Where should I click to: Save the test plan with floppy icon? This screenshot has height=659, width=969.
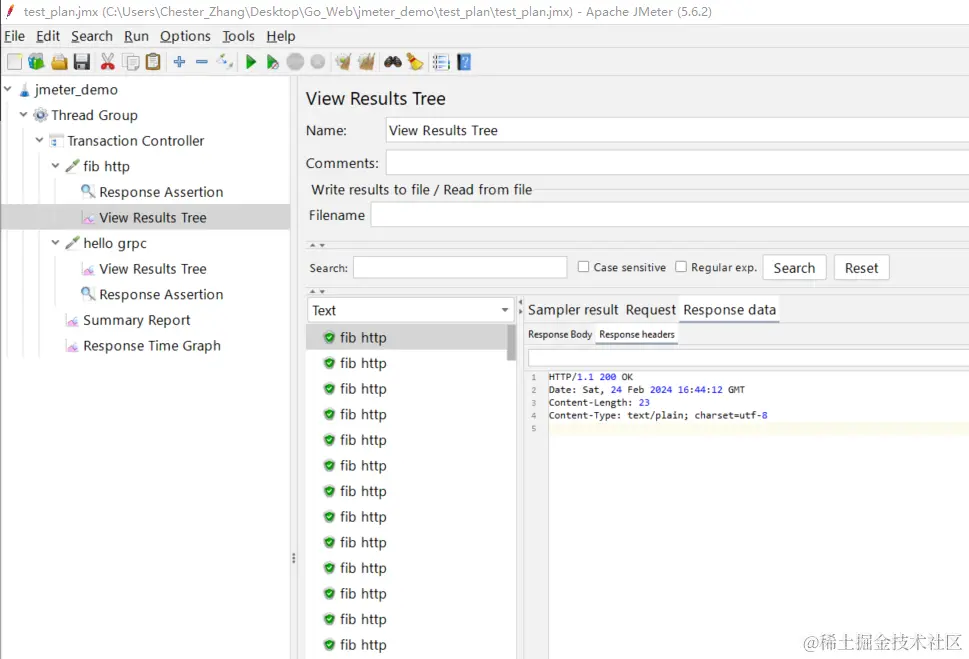[x=82, y=62]
